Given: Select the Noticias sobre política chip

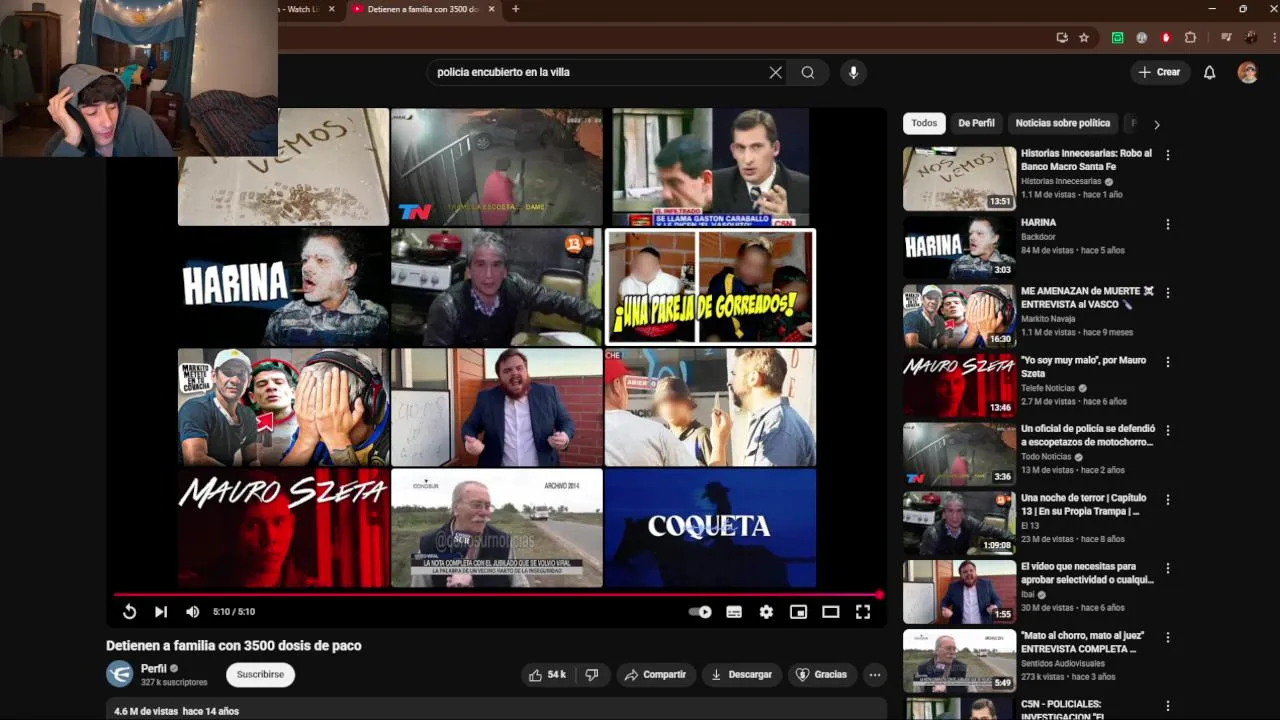Looking at the screenshot, I should pyautogui.click(x=1063, y=123).
